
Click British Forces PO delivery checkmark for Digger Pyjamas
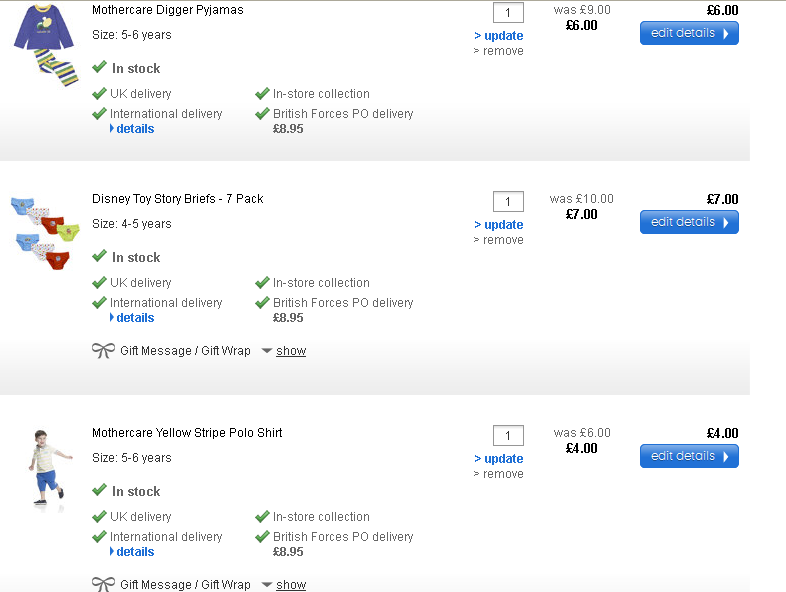(x=262, y=113)
